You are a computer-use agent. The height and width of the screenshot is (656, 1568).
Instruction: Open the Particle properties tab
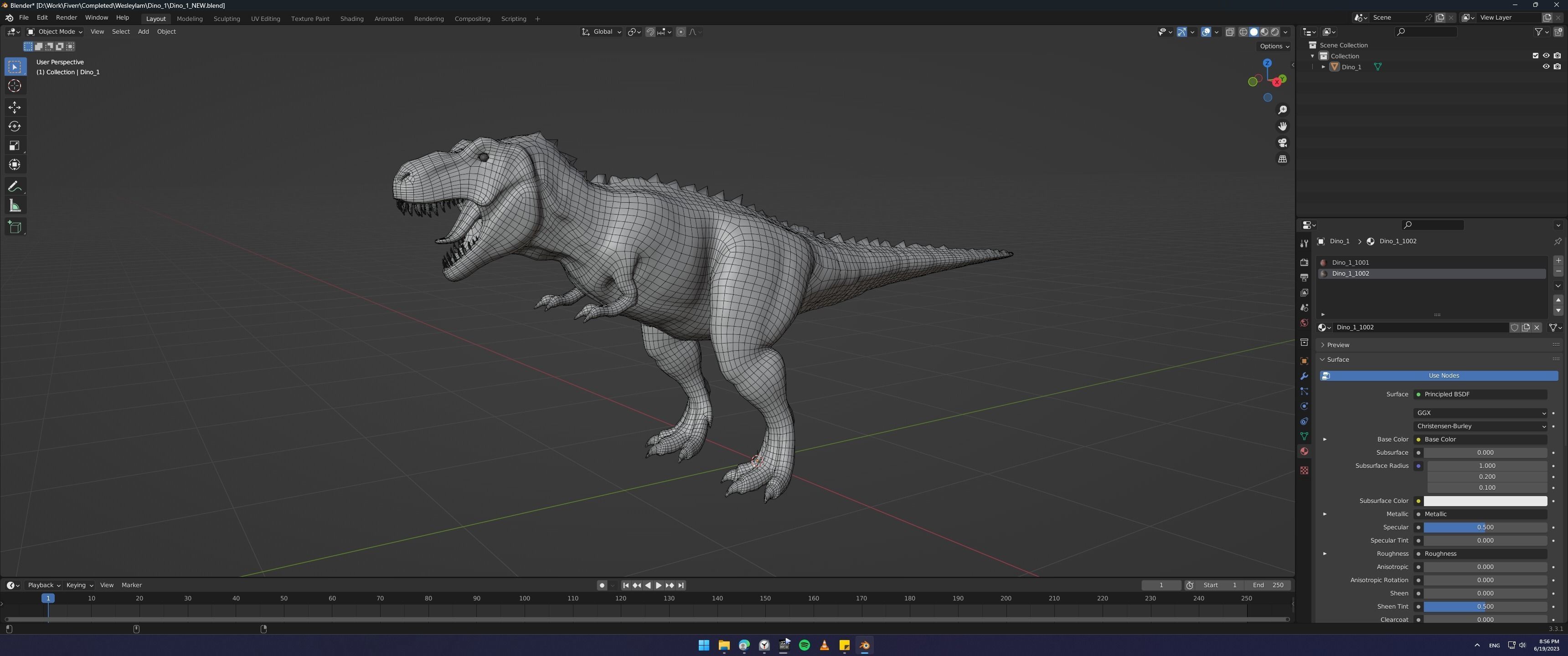click(1304, 391)
